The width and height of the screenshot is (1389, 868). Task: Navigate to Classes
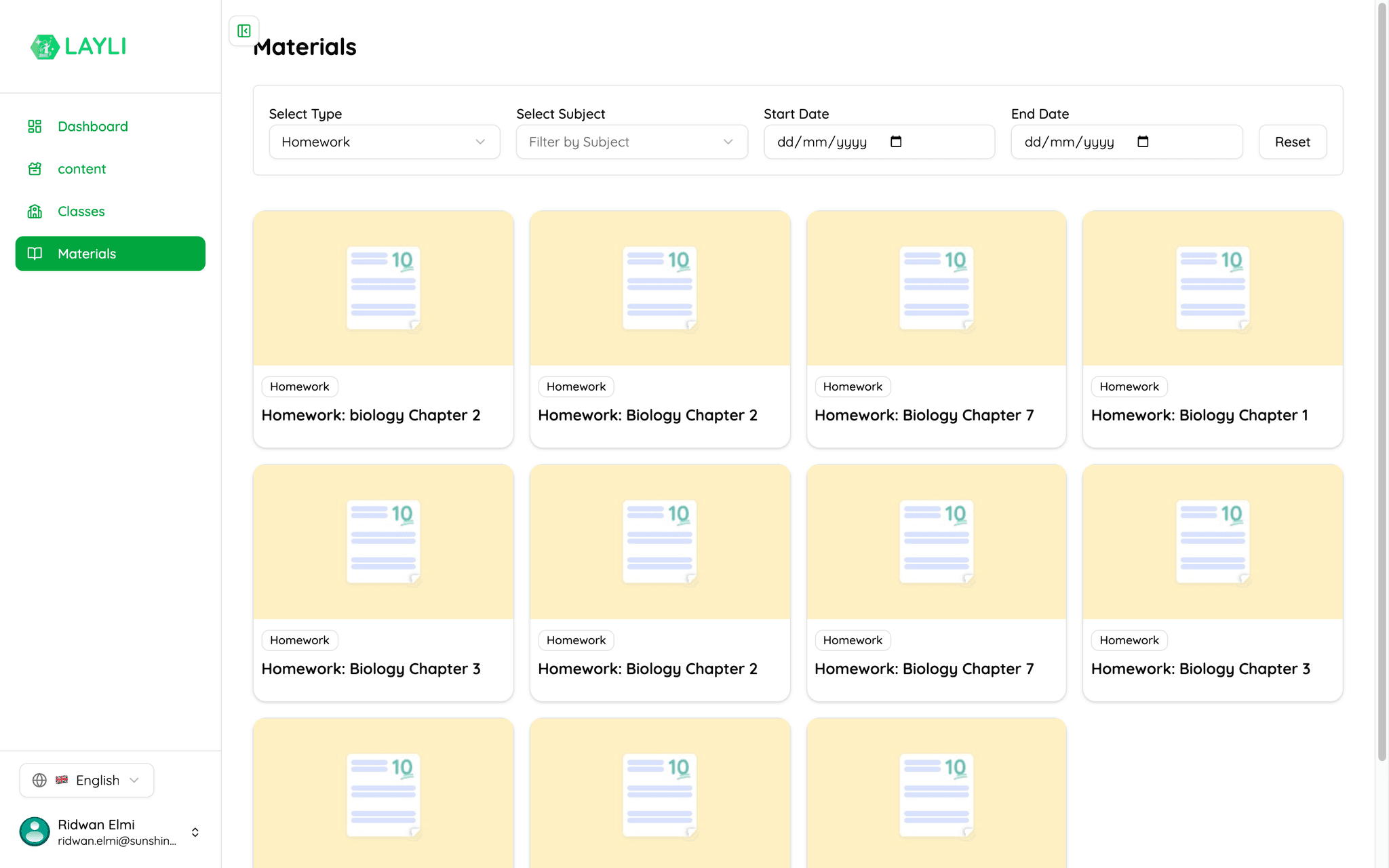pyautogui.click(x=111, y=212)
